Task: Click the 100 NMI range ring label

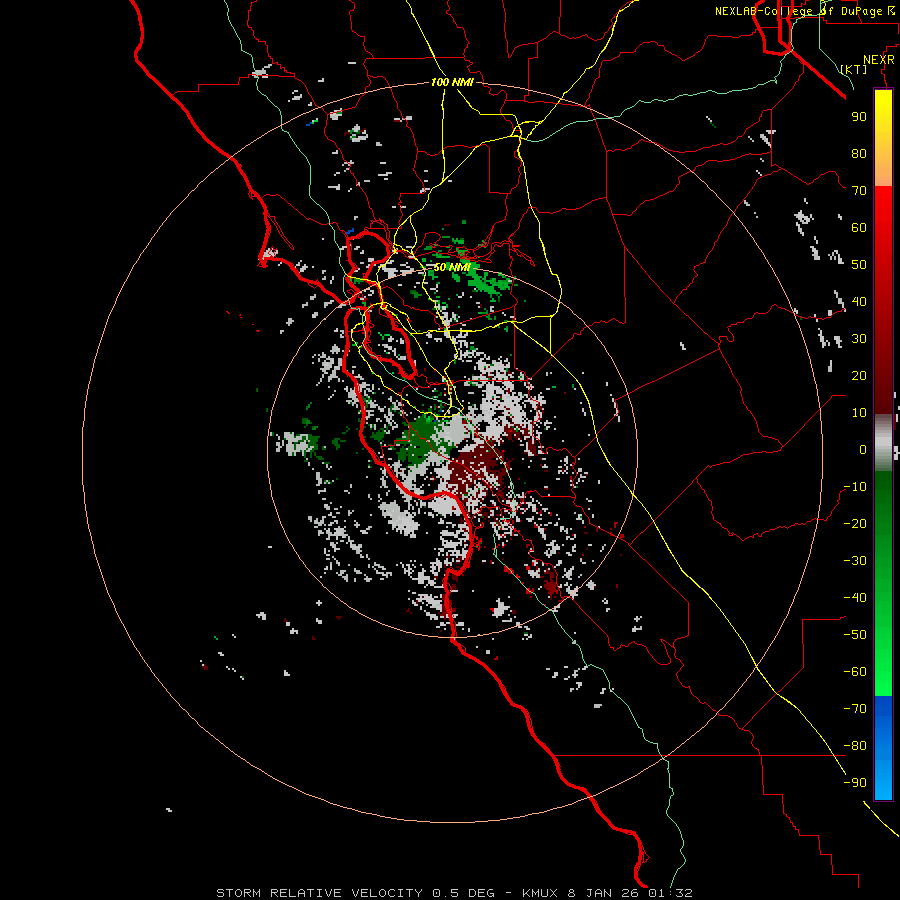Action: (x=452, y=82)
